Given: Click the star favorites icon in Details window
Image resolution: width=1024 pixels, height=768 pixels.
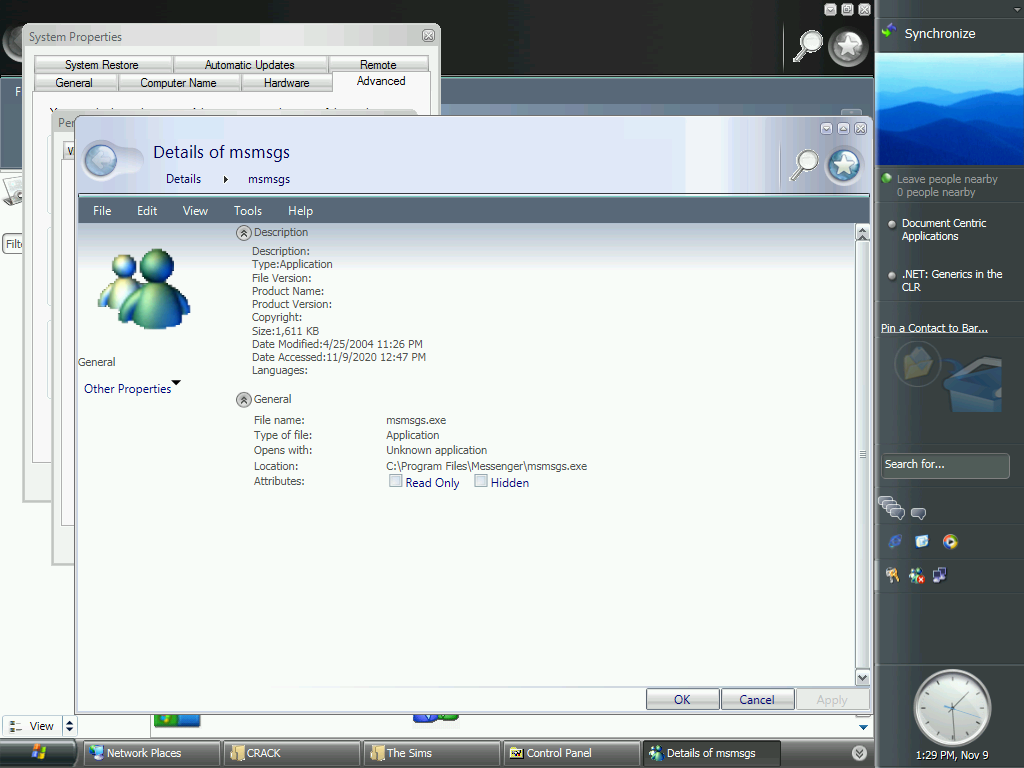Looking at the screenshot, I should tap(844, 165).
